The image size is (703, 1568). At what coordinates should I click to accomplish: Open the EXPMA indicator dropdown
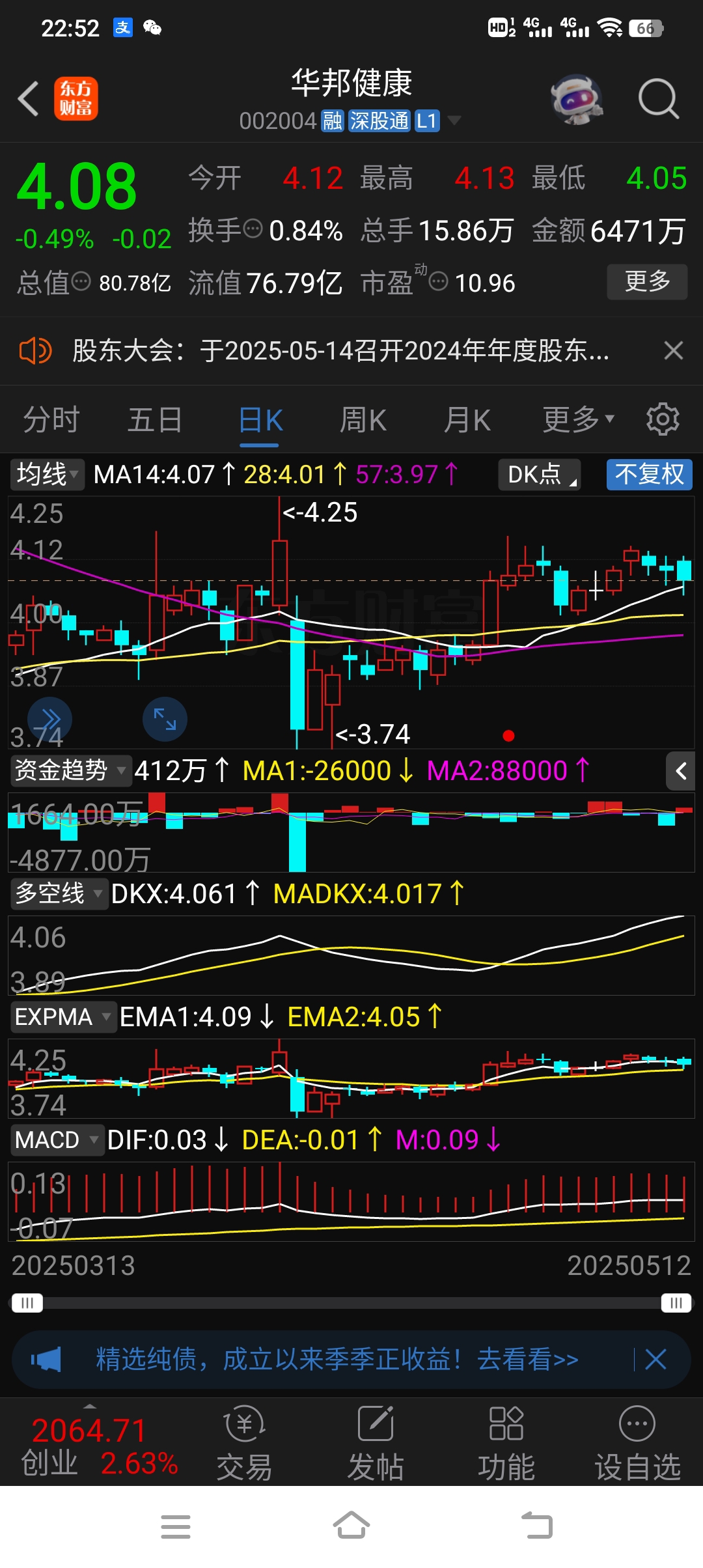[63, 1016]
